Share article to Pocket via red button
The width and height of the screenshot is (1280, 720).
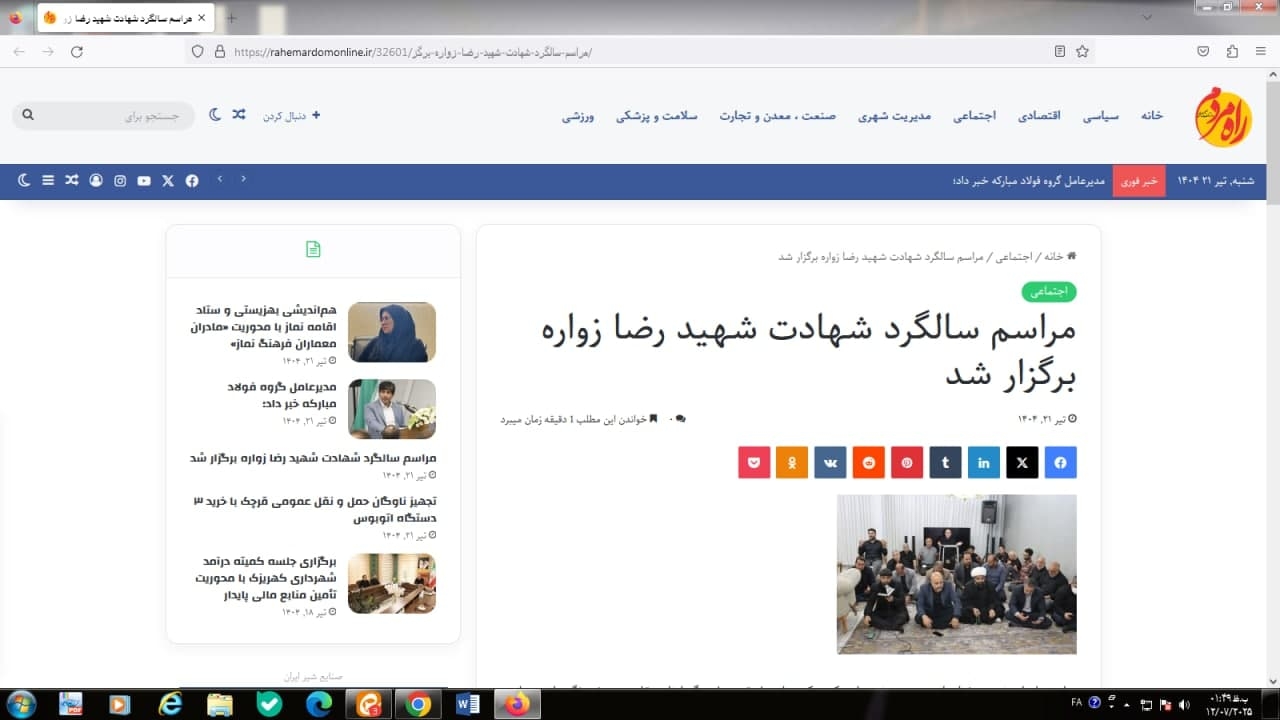tap(754, 463)
